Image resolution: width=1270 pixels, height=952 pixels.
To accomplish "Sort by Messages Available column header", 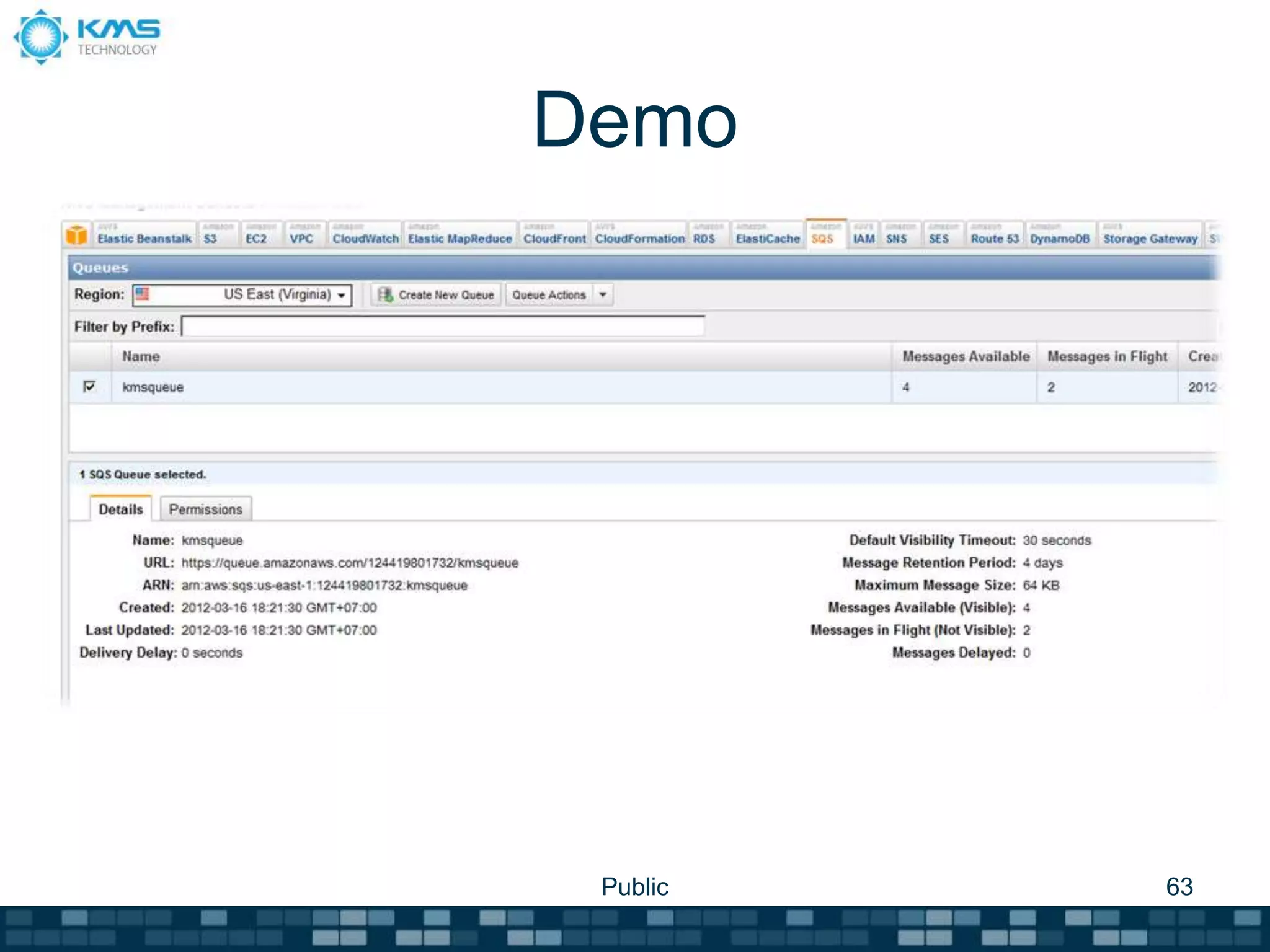I will click(x=966, y=356).
